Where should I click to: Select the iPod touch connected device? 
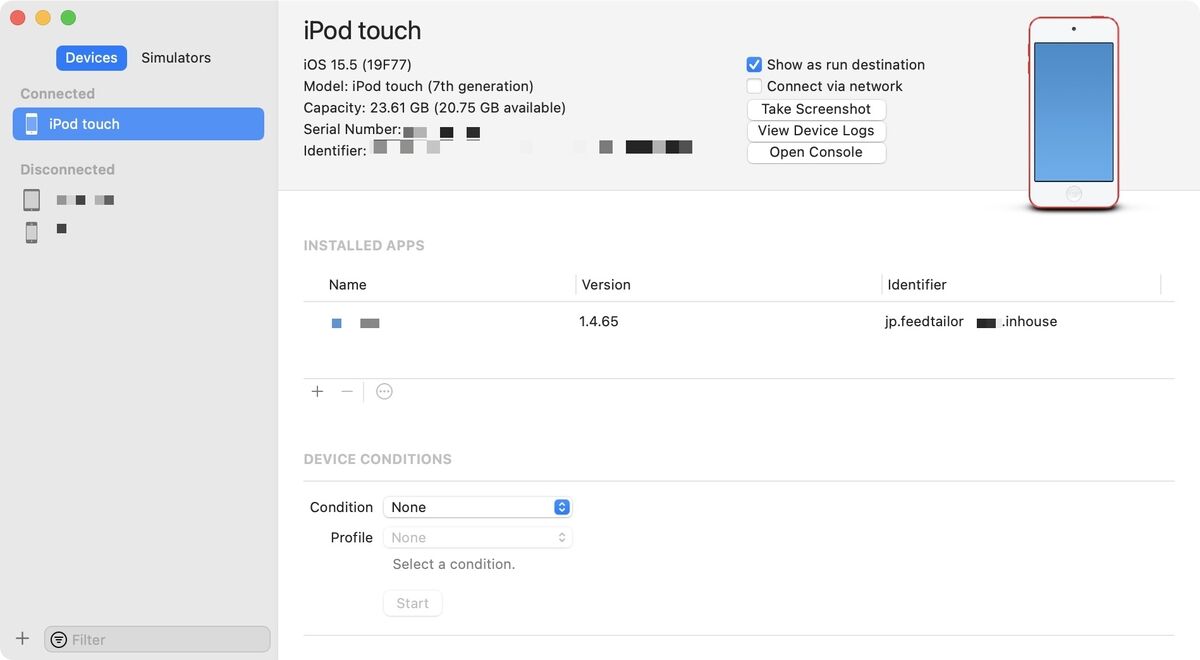138,124
